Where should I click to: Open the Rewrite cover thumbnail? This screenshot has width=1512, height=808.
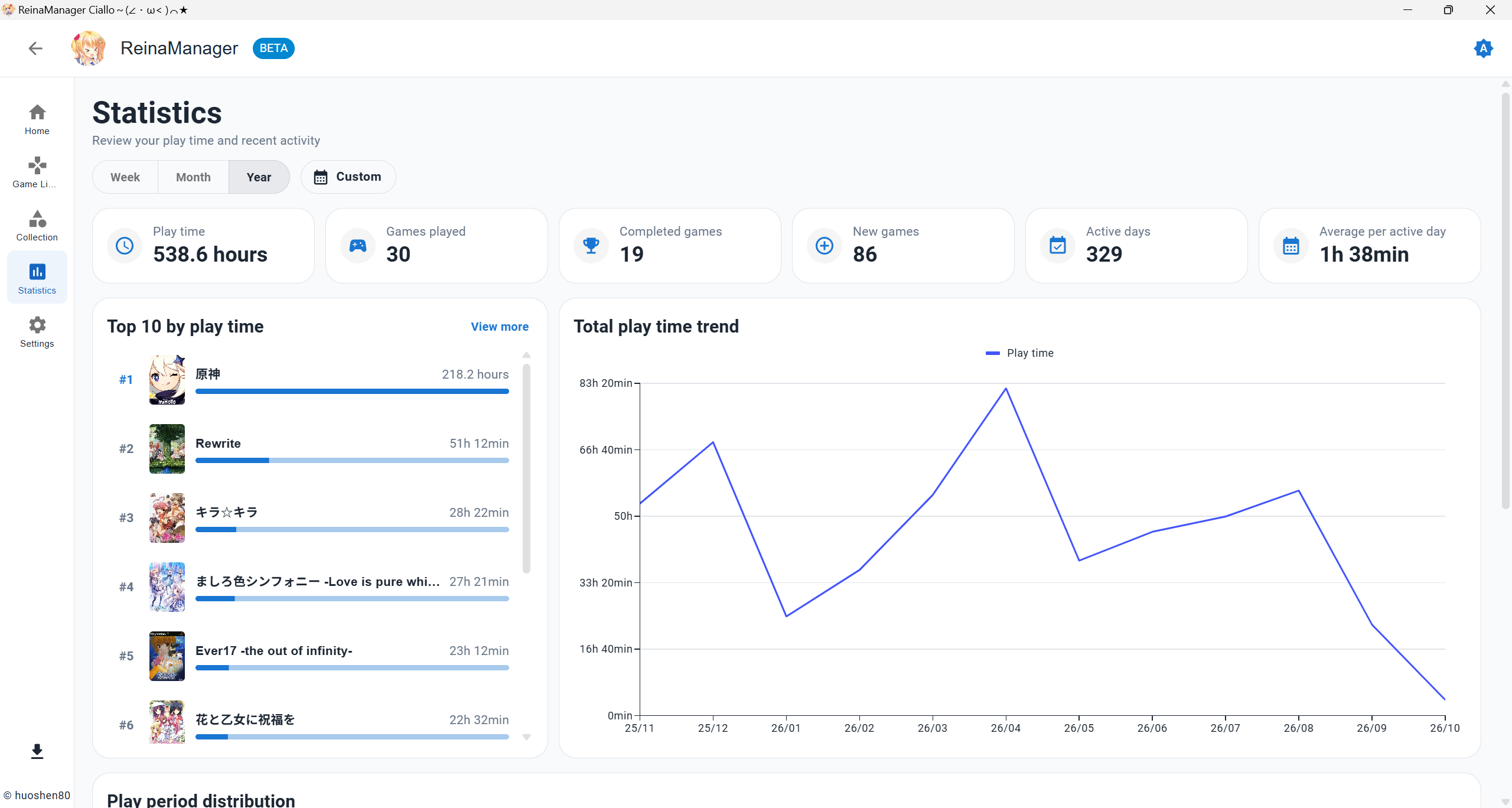pyautogui.click(x=167, y=449)
